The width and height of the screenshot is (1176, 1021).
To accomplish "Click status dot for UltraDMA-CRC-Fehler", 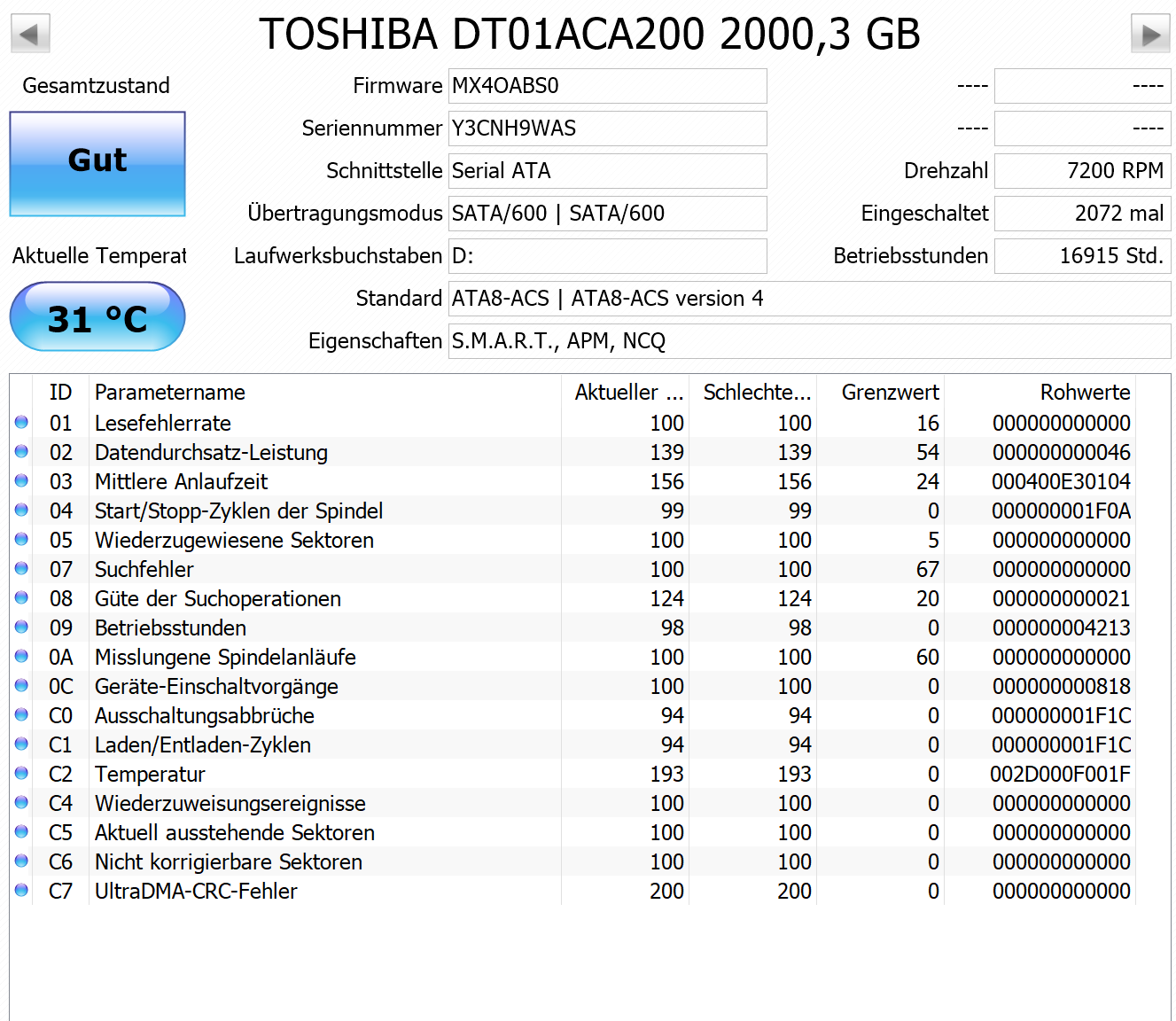I will [21, 890].
